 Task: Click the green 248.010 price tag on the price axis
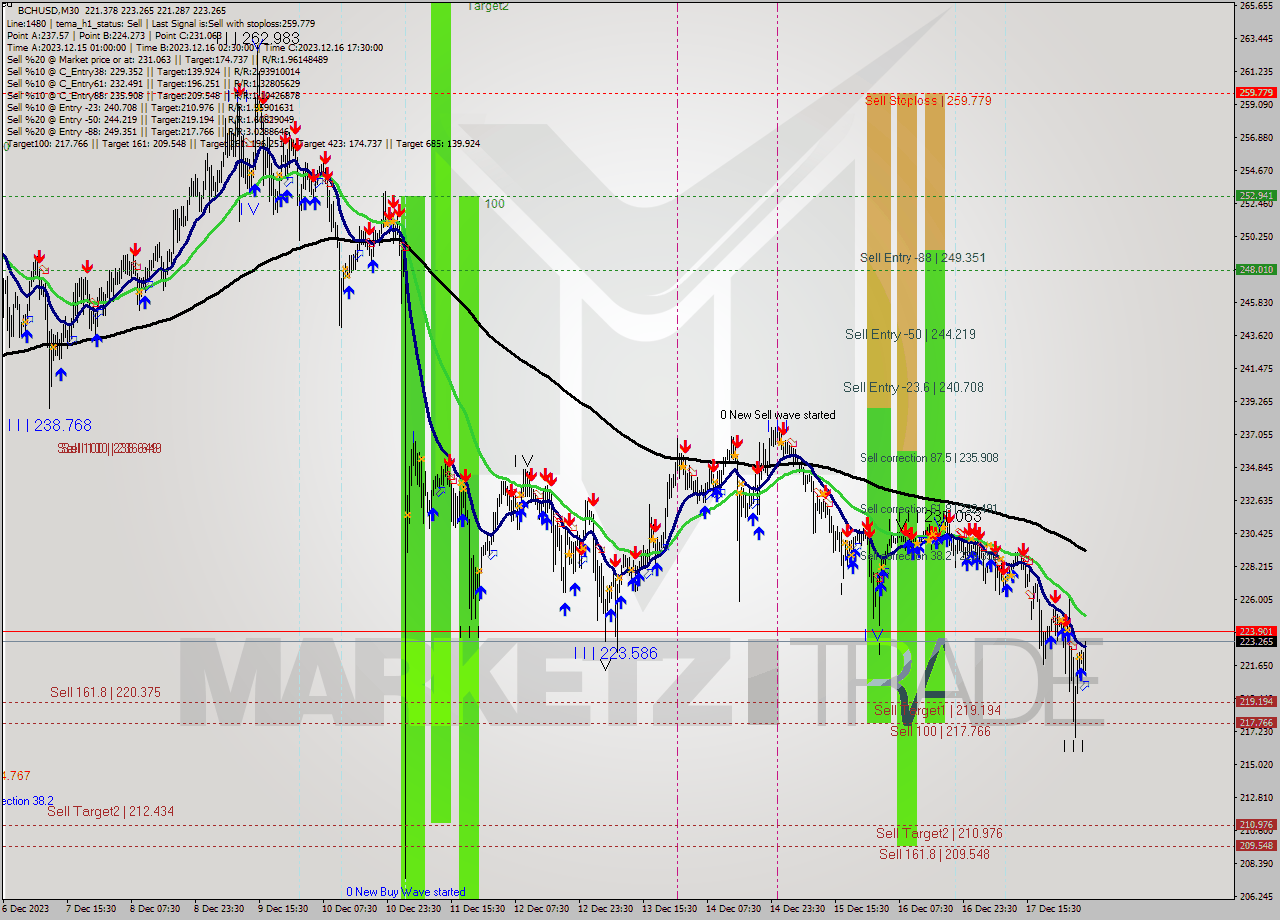point(1256,270)
